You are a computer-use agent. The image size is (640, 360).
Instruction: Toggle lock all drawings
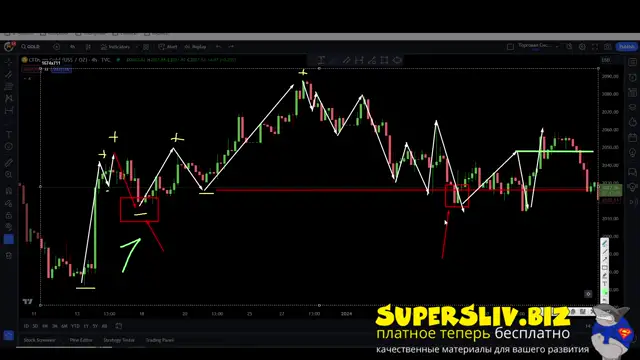[9, 215]
